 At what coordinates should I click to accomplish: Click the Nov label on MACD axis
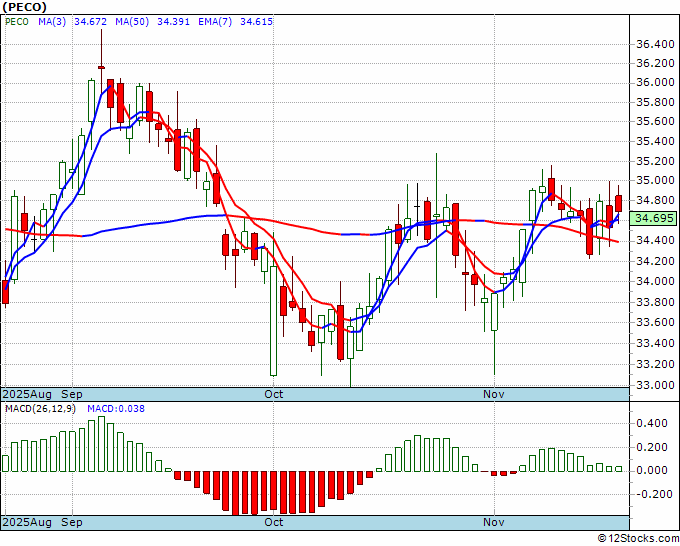coord(494,522)
